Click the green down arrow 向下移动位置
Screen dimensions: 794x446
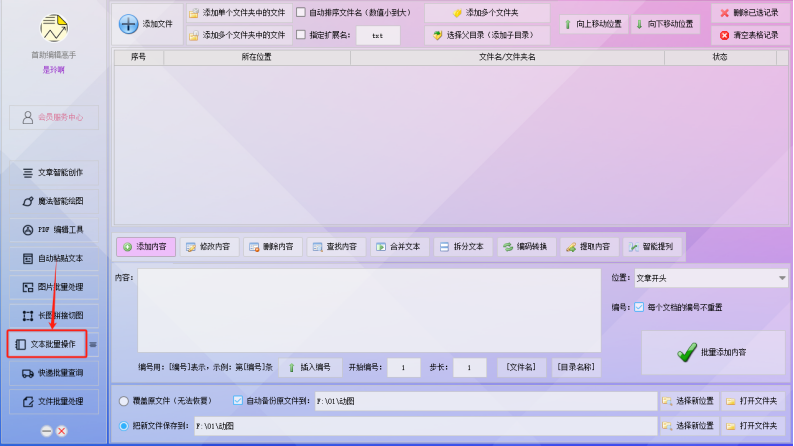click(639, 24)
